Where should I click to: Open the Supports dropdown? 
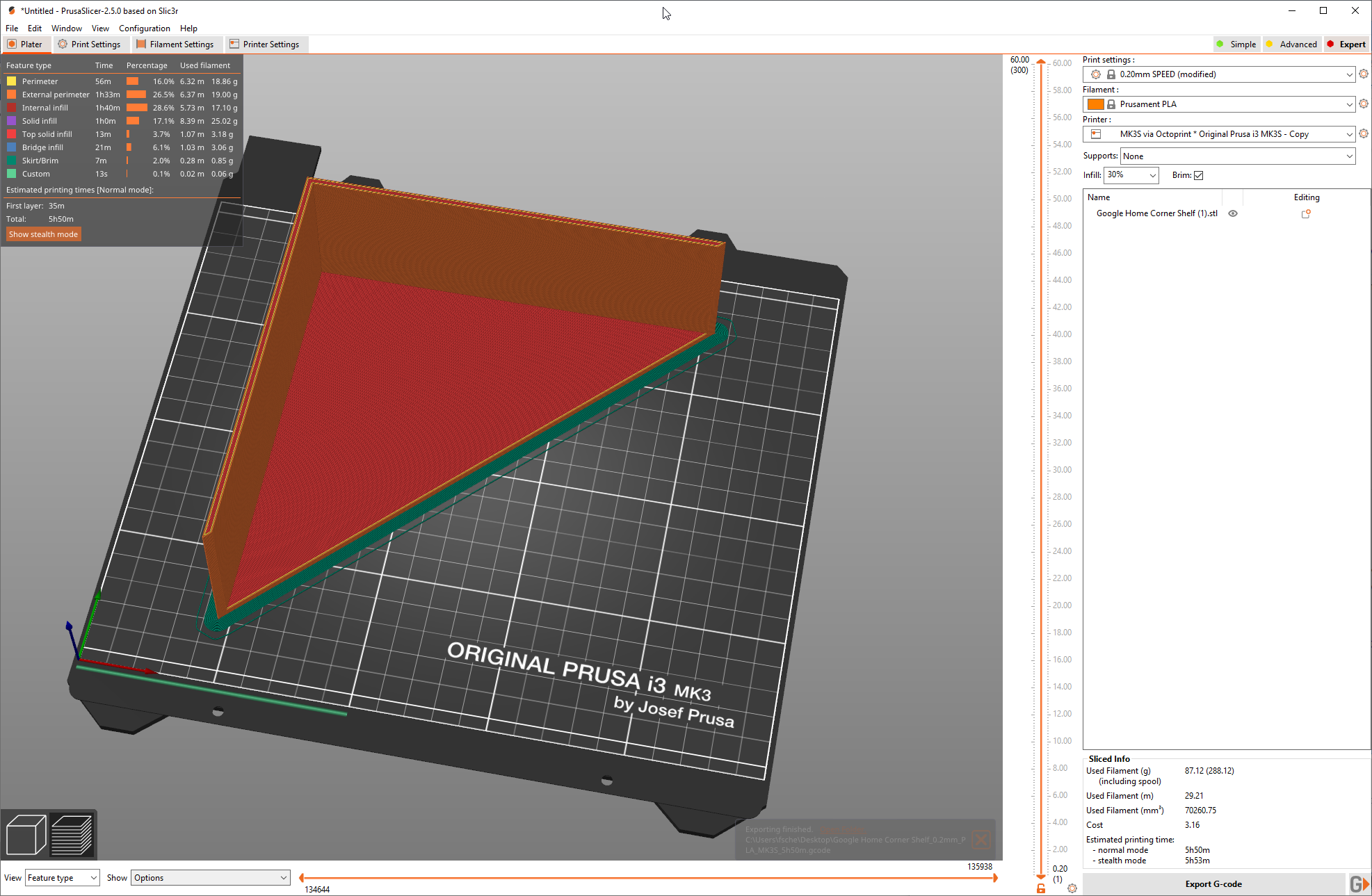[1238, 156]
